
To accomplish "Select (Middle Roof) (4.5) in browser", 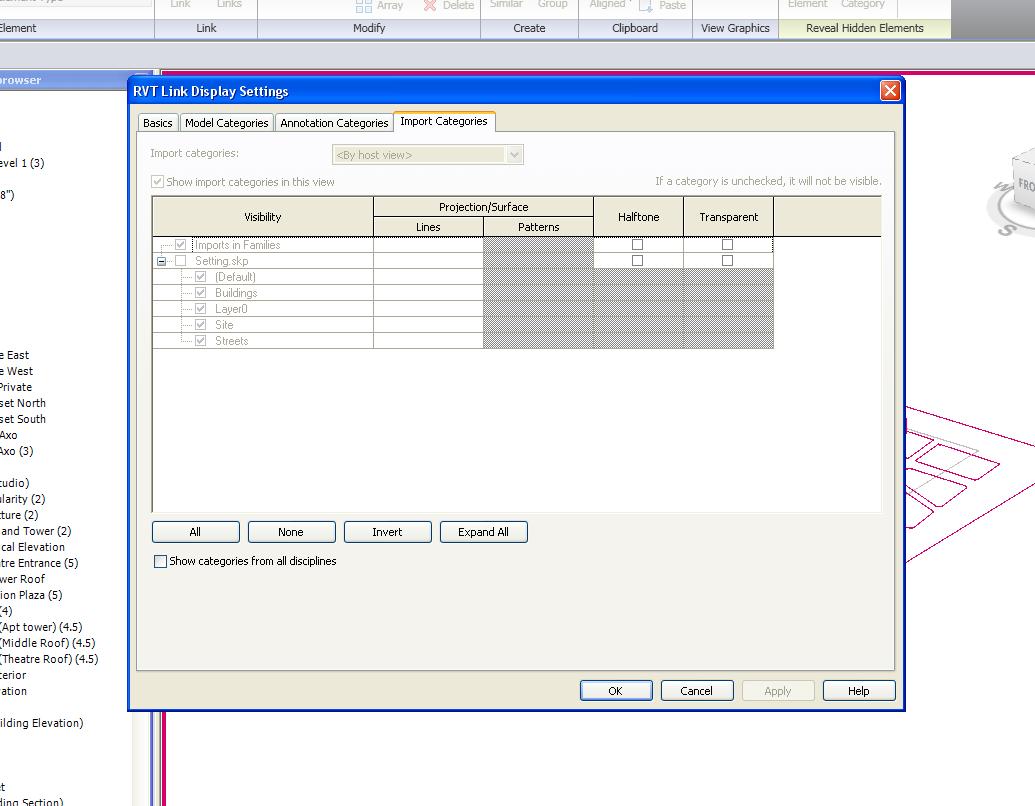I will 48,643.
